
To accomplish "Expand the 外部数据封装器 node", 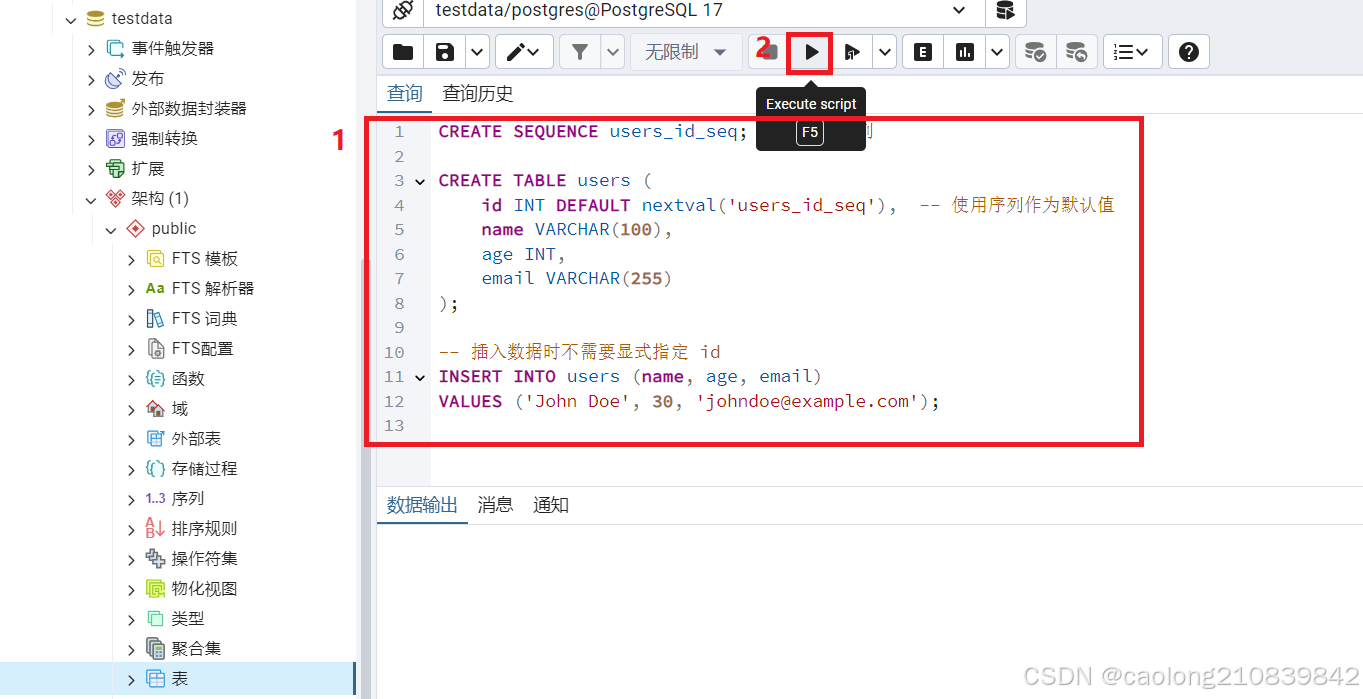I will [x=91, y=109].
